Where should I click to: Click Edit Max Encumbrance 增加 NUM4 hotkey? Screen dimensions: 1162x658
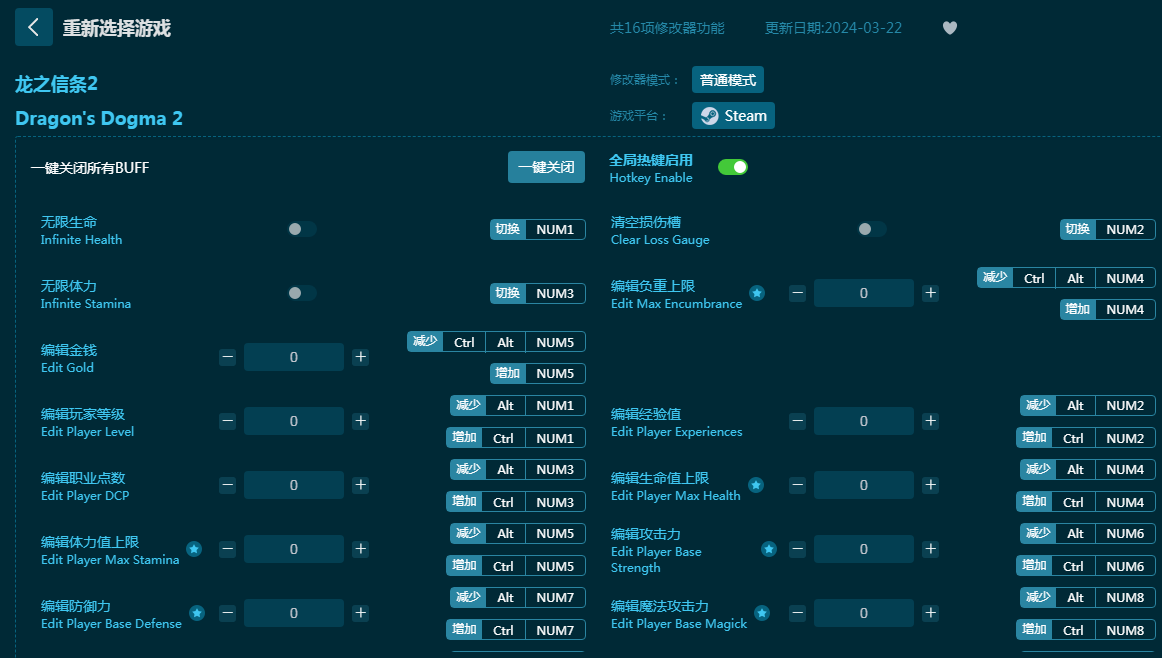[x=1108, y=310]
